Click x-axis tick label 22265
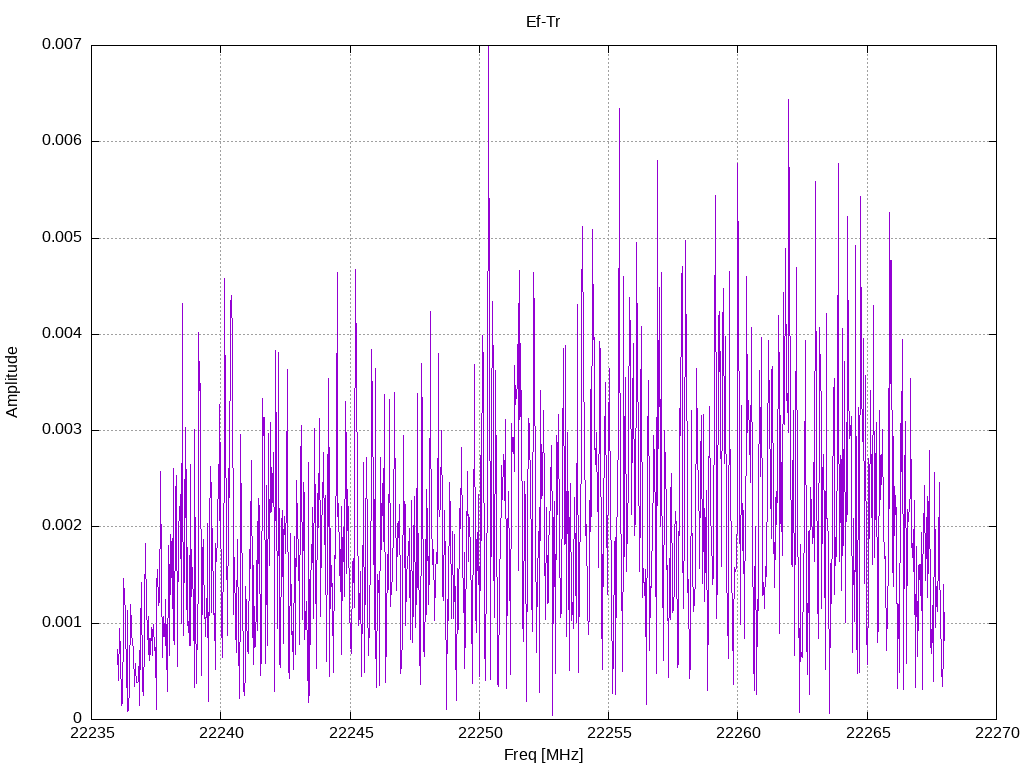Screen dimensions: 1024x768 click(x=867, y=733)
